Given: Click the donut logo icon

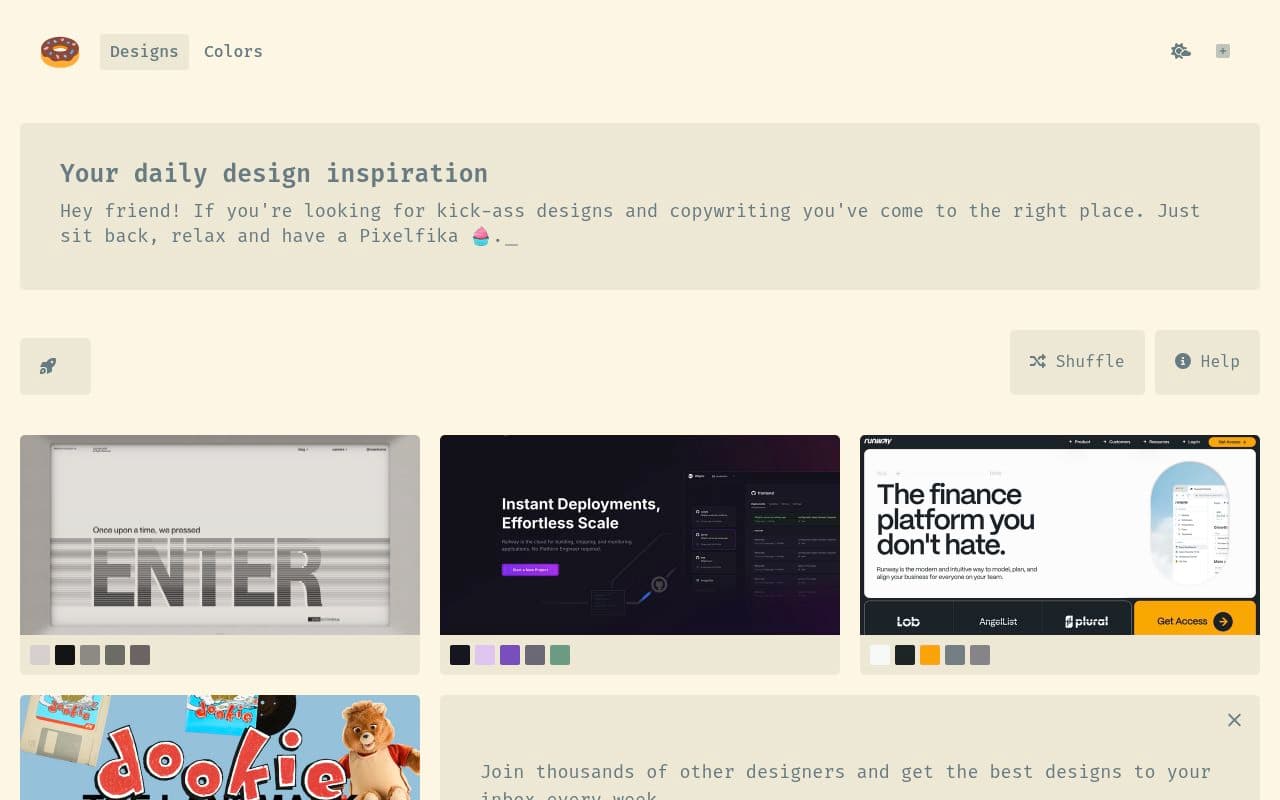Looking at the screenshot, I should pyautogui.click(x=60, y=51).
